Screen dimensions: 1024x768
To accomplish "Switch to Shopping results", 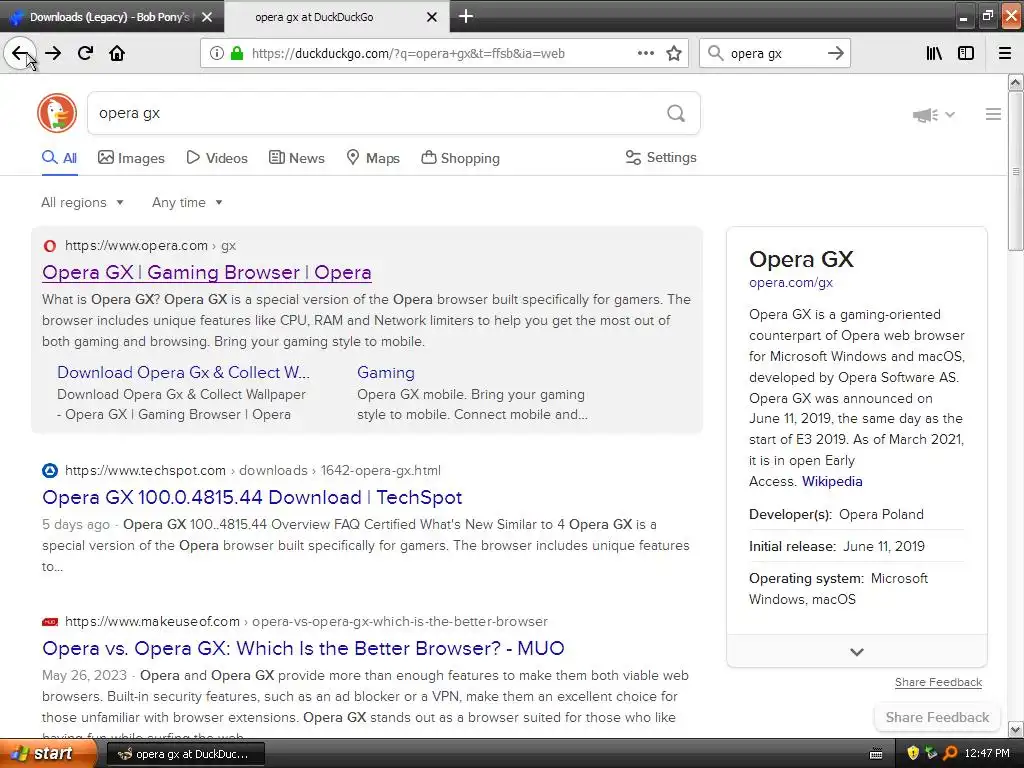I will [x=460, y=158].
